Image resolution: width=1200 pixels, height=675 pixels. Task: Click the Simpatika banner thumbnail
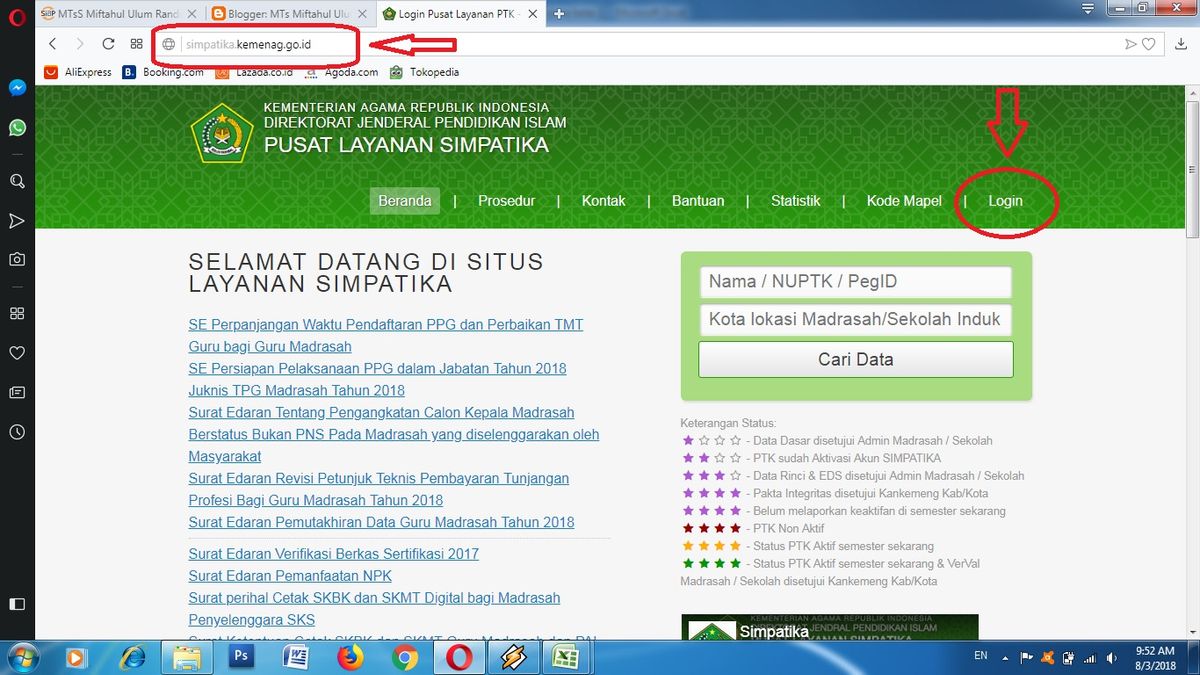(830, 627)
